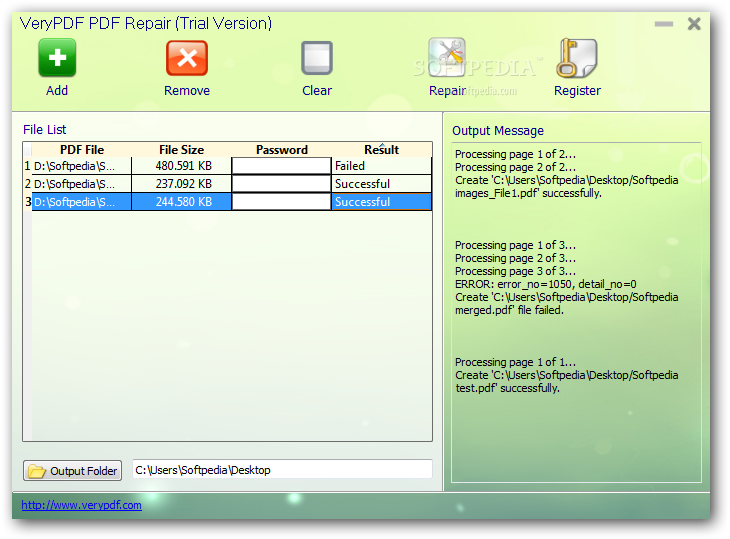730x539 pixels.
Task: Sort by PDF File column header
Action: point(82,150)
